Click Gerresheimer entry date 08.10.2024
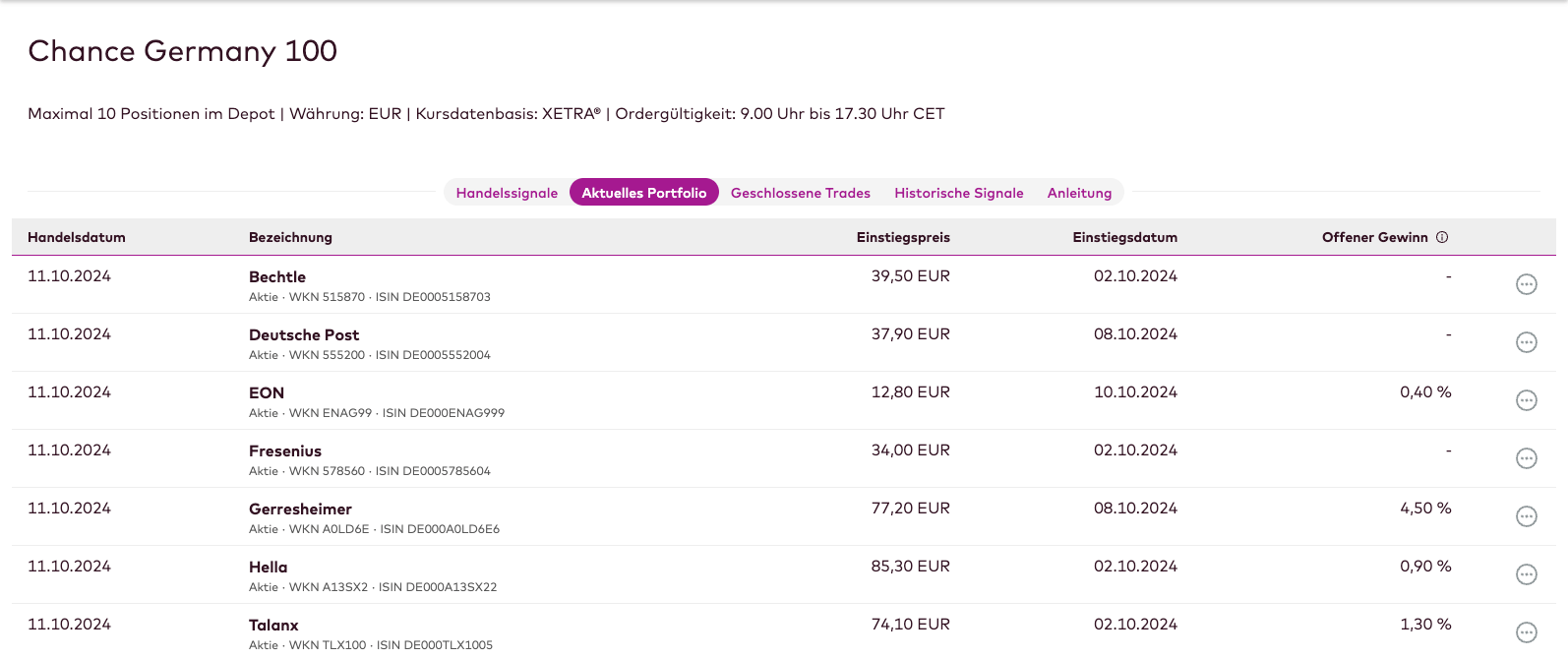The height and width of the screenshot is (659, 1568). pyautogui.click(x=1135, y=509)
